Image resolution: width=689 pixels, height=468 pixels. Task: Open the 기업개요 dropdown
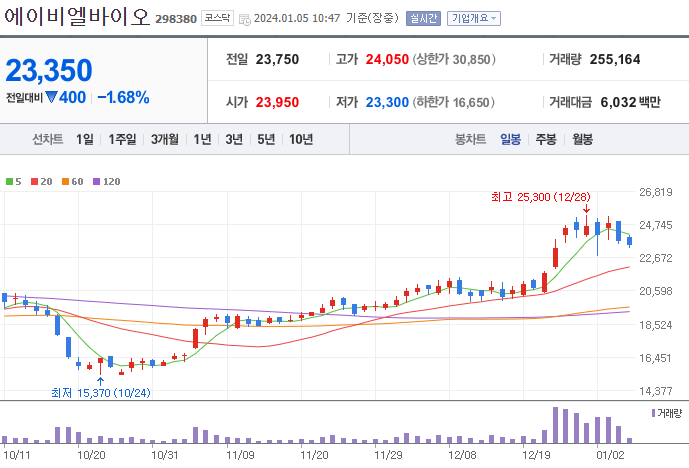tap(474, 18)
